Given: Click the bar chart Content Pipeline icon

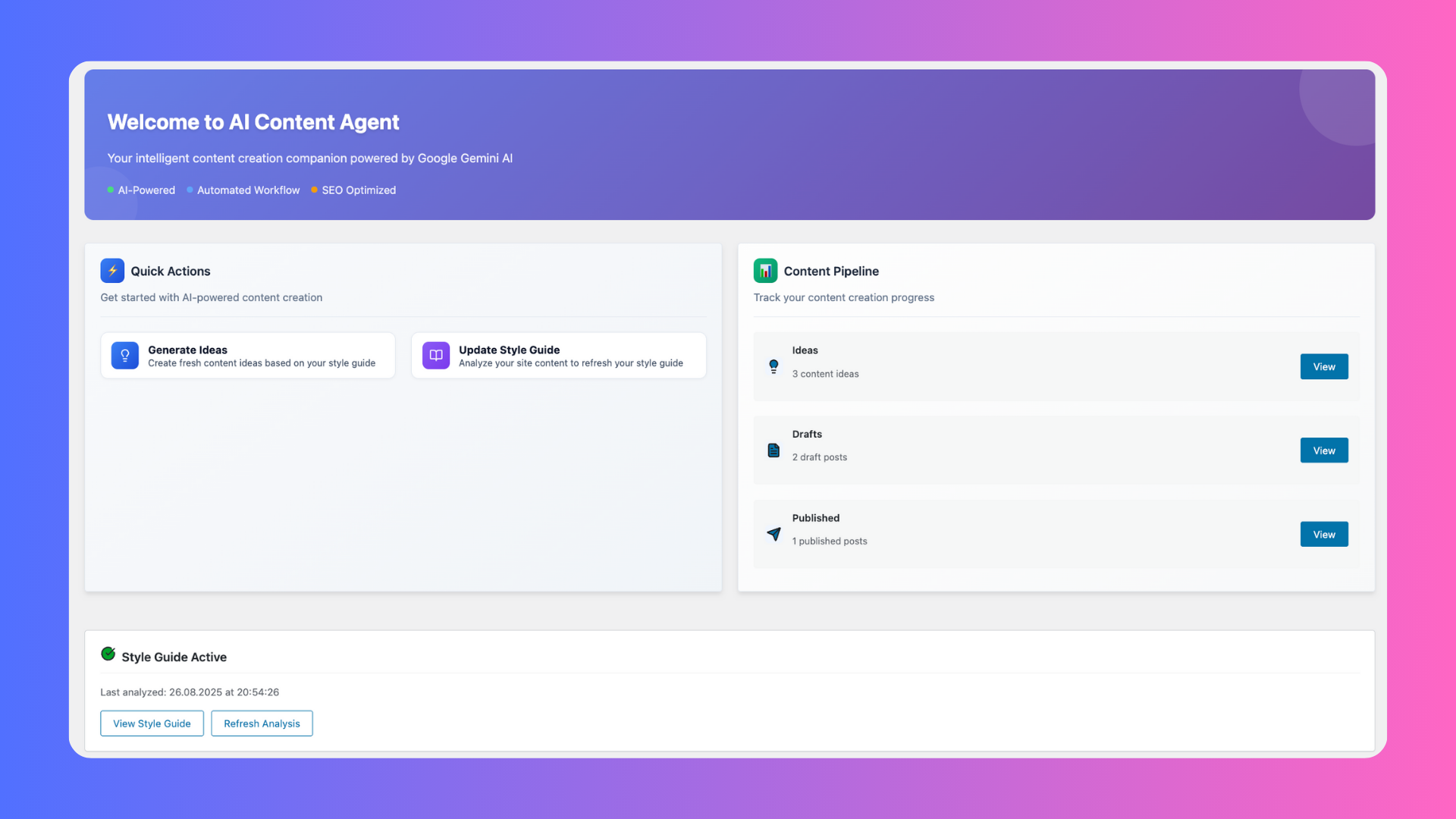Looking at the screenshot, I should click(765, 271).
